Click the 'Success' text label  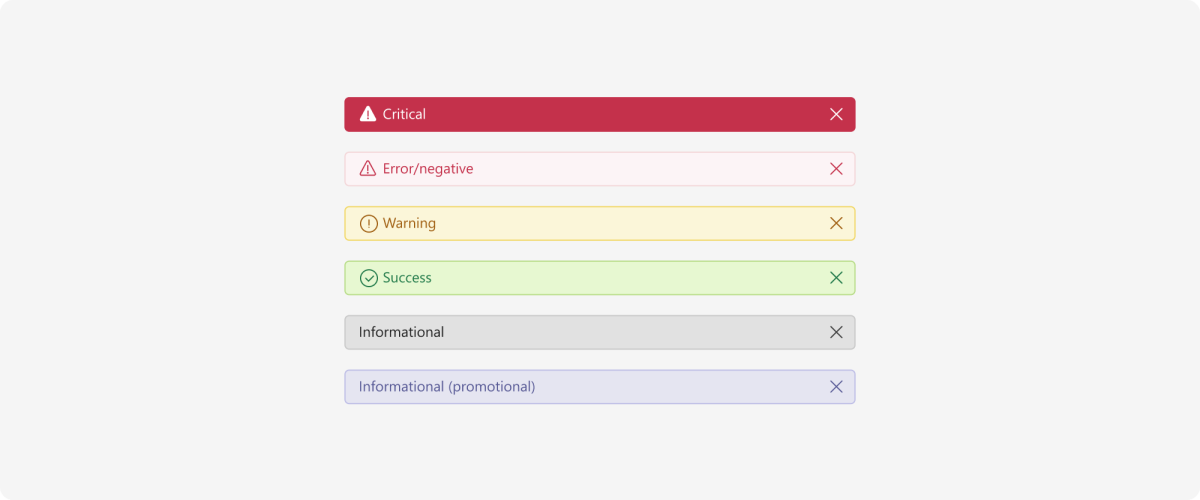pyautogui.click(x=407, y=278)
